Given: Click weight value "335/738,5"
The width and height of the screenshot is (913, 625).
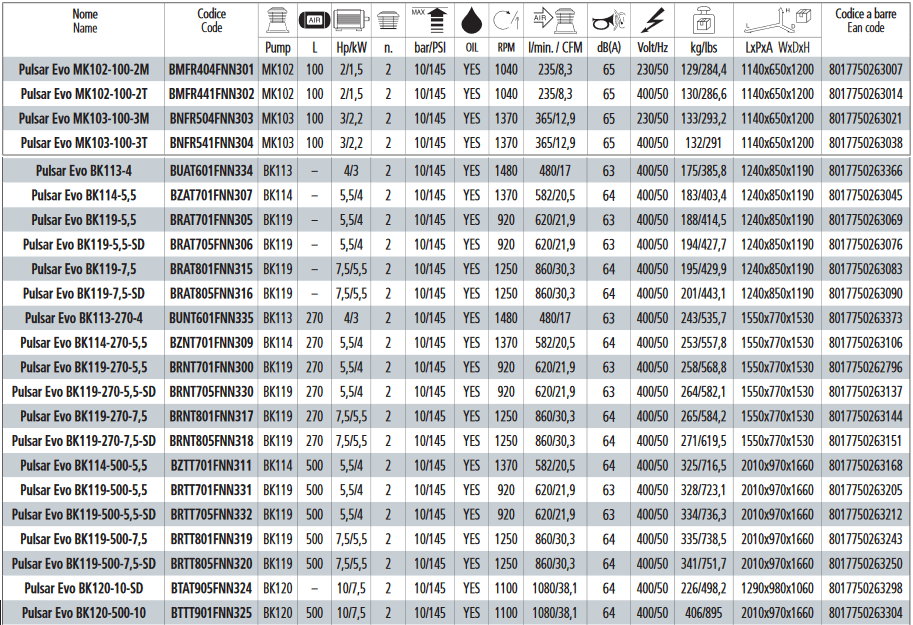Looking at the screenshot, I should tap(703, 540).
